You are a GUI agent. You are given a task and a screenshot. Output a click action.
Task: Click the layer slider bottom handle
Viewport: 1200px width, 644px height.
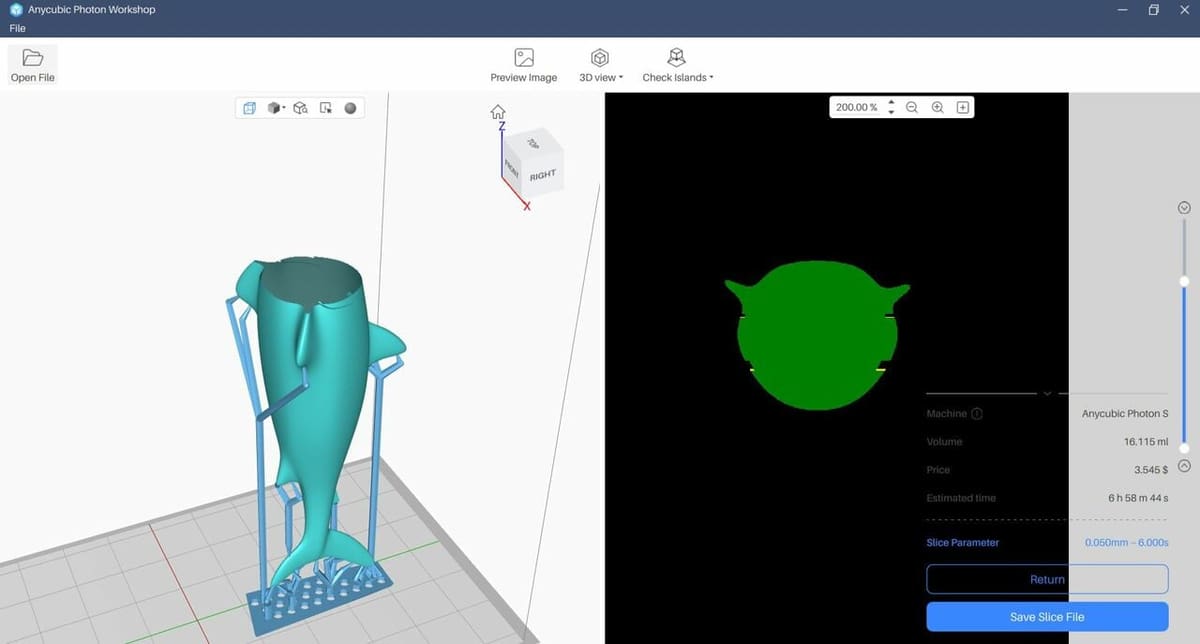point(1184,448)
